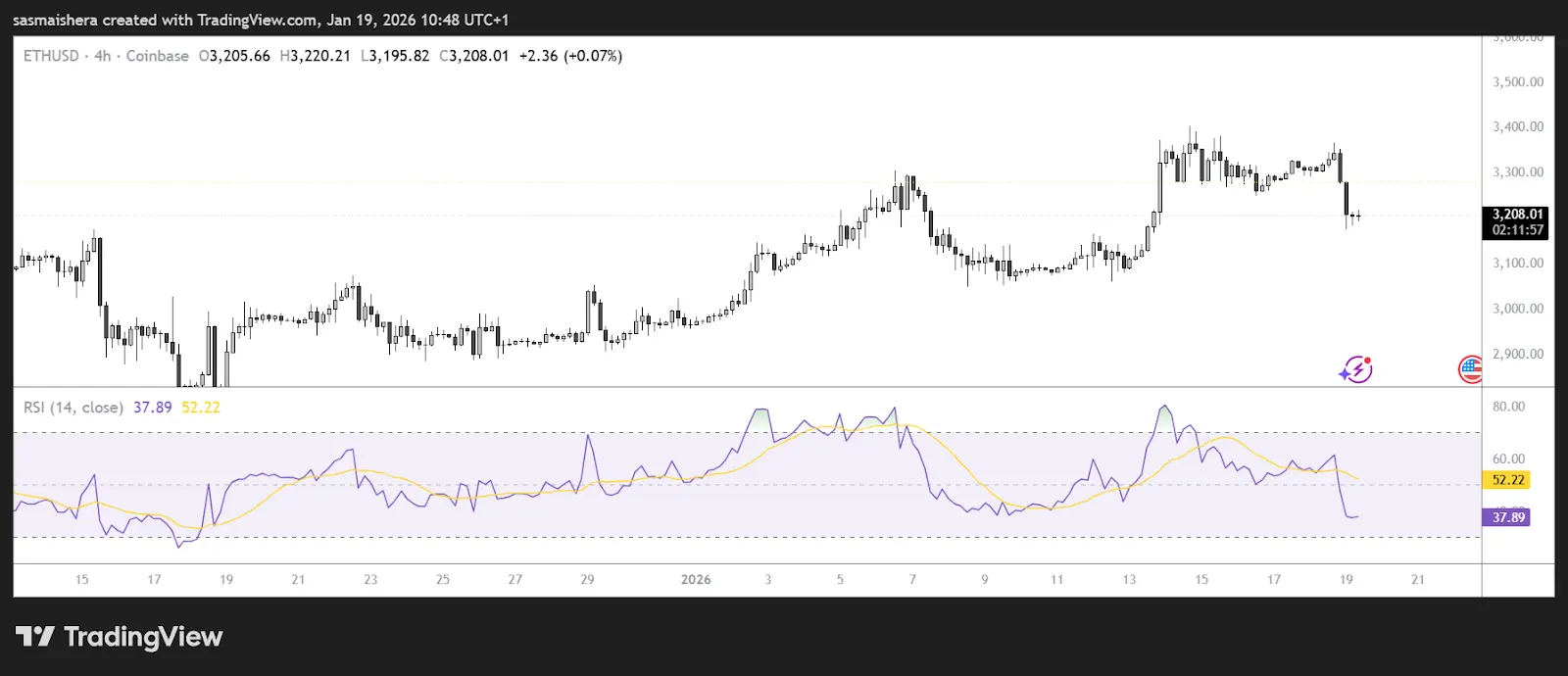Click the date 13 on the time axis
The width and height of the screenshot is (1568, 676).
(x=1129, y=579)
